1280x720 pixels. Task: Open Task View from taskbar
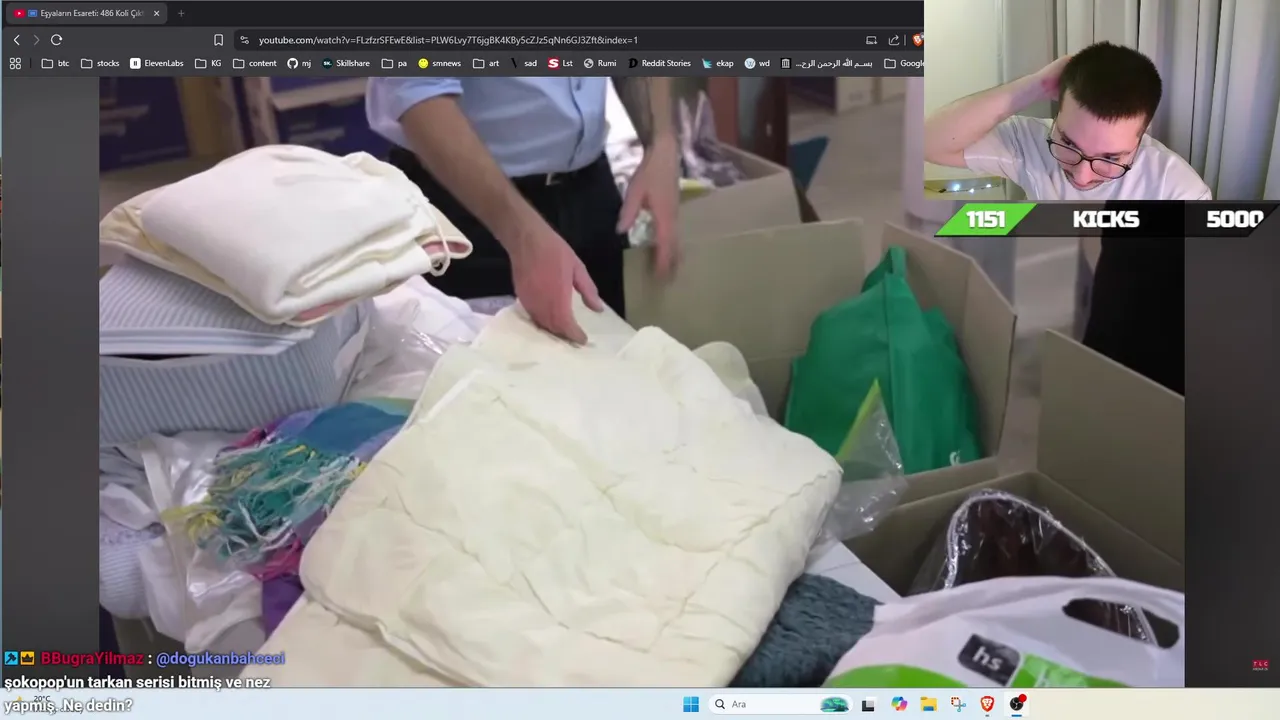(868, 704)
